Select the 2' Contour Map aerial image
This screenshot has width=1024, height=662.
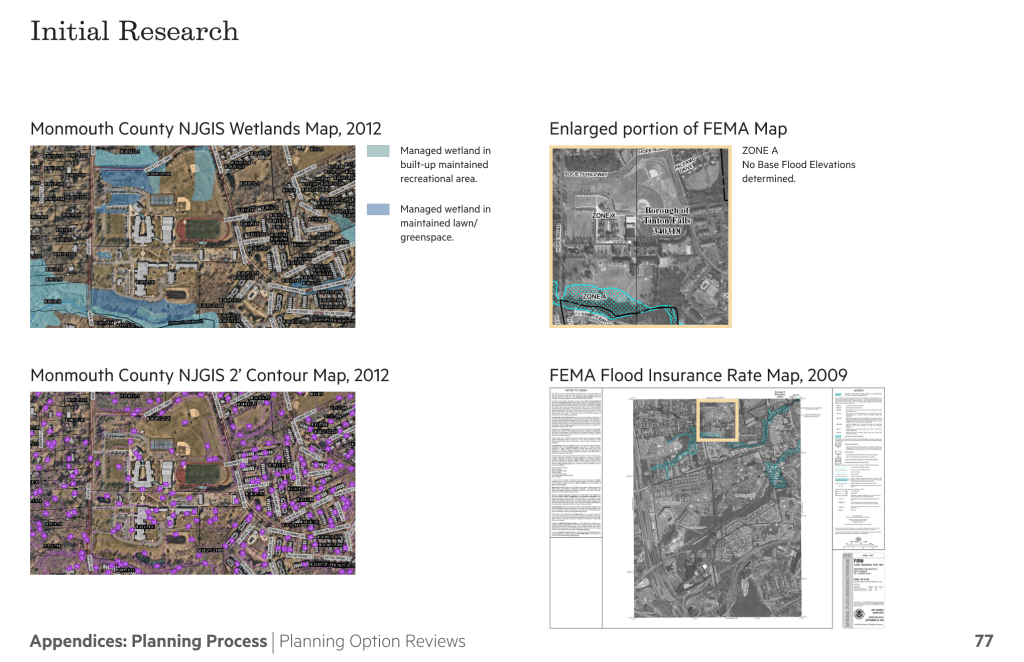(192, 482)
